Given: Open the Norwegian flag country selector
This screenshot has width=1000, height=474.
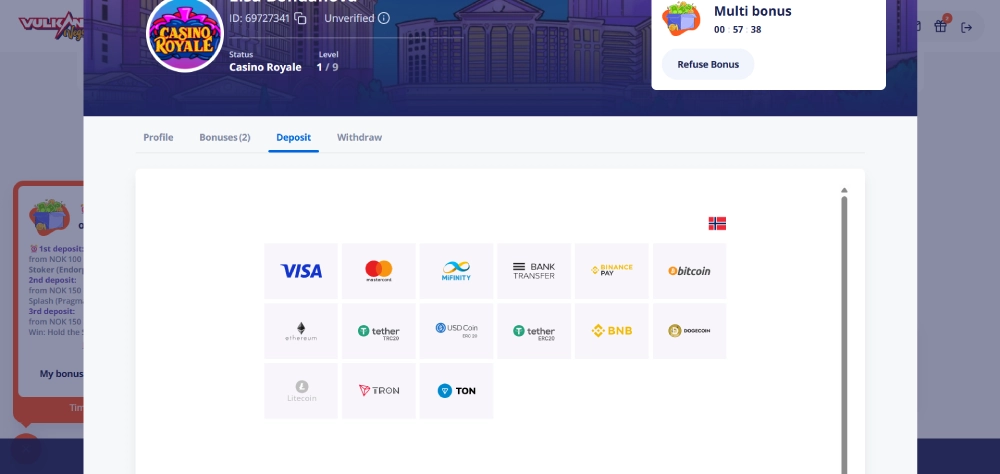Looking at the screenshot, I should tap(717, 223).
